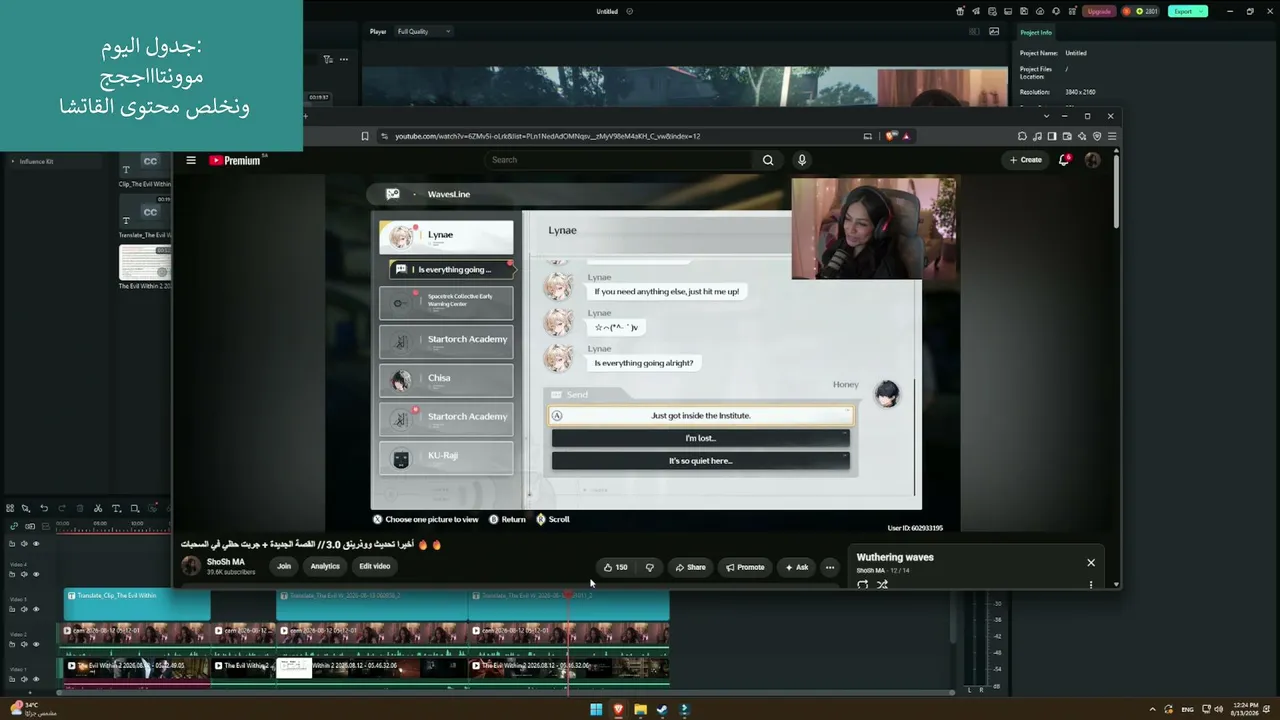Expand the Export options arrow
The width and height of the screenshot is (1280, 720).
click(x=1201, y=11)
